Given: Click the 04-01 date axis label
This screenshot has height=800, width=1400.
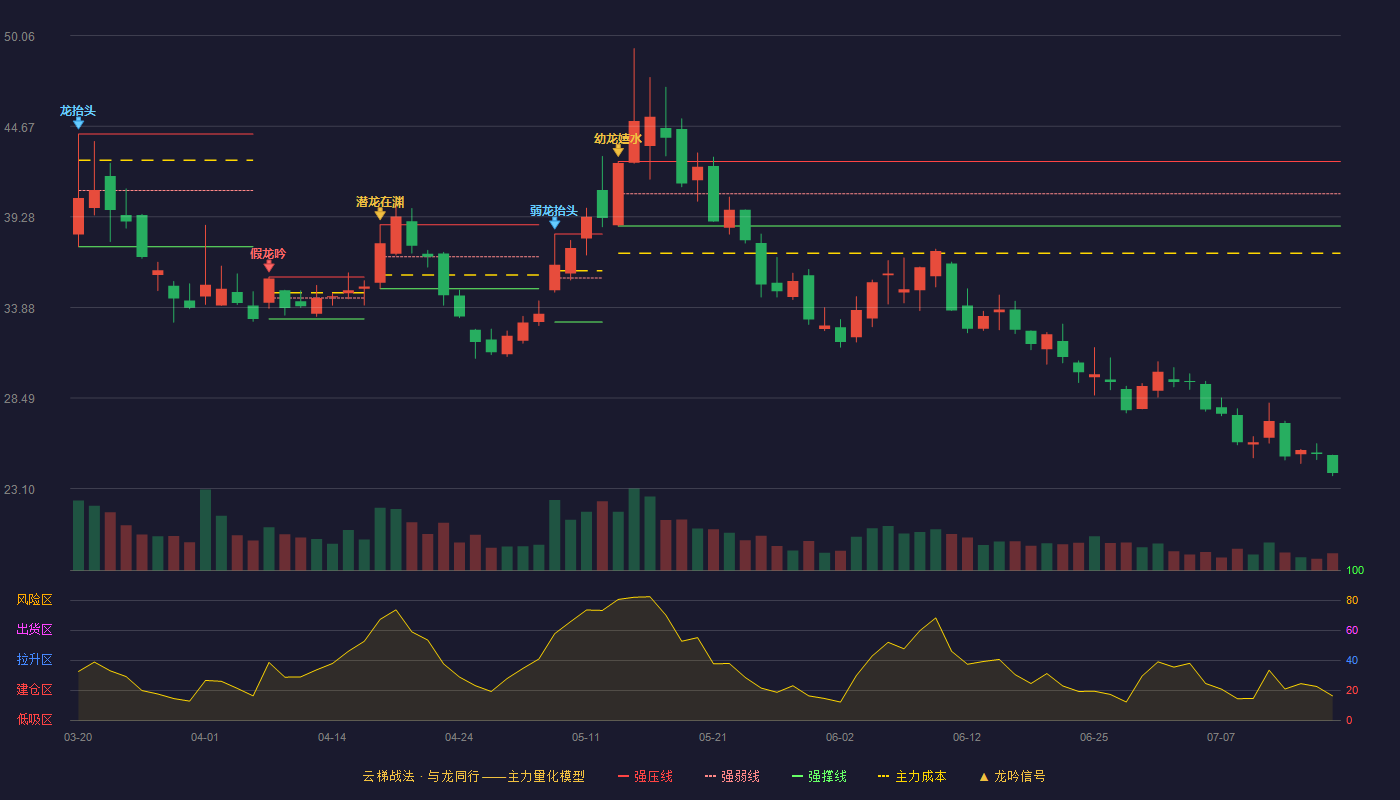Looking at the screenshot, I should [205, 737].
